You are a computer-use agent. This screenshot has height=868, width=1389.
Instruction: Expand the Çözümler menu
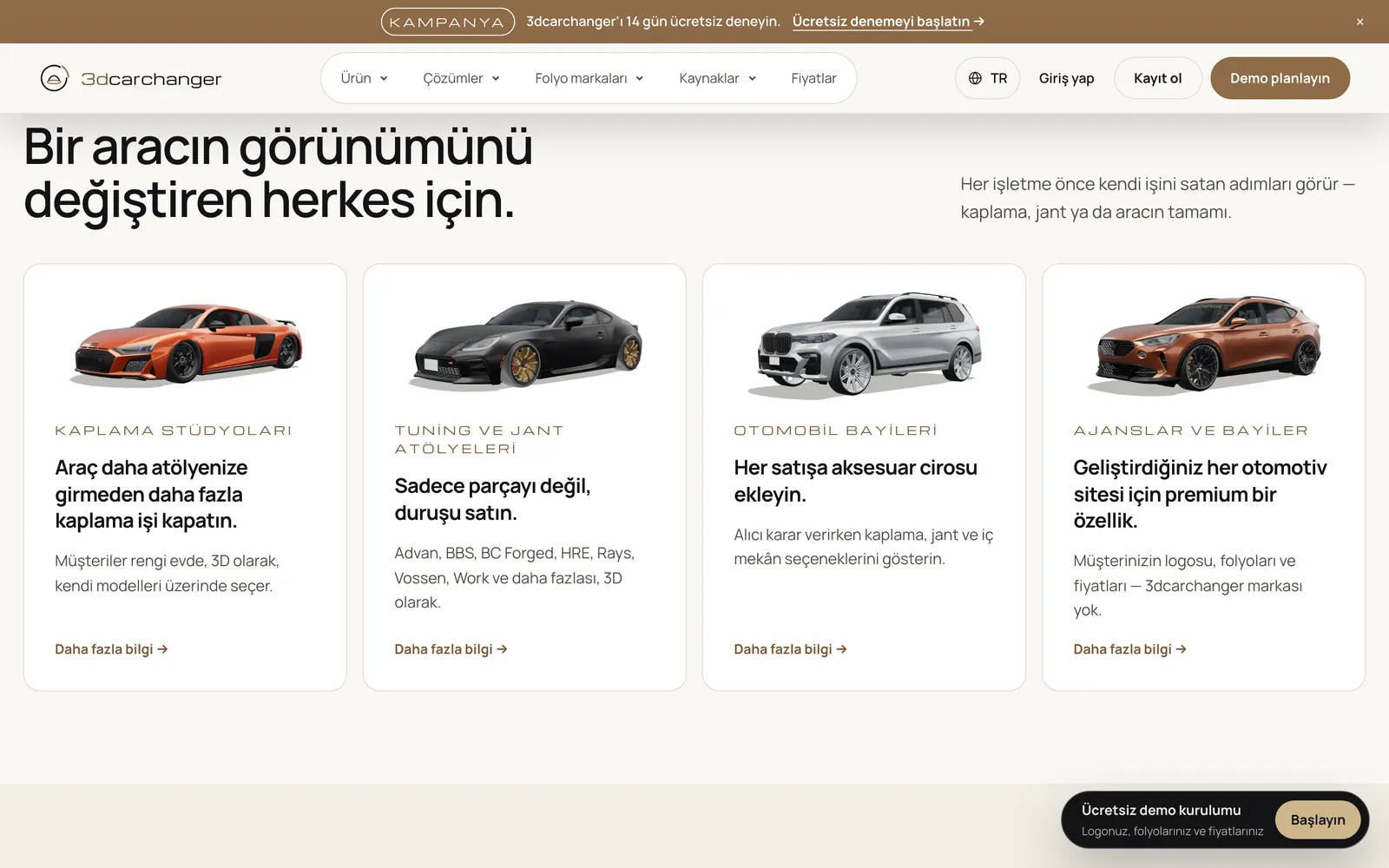click(x=461, y=78)
